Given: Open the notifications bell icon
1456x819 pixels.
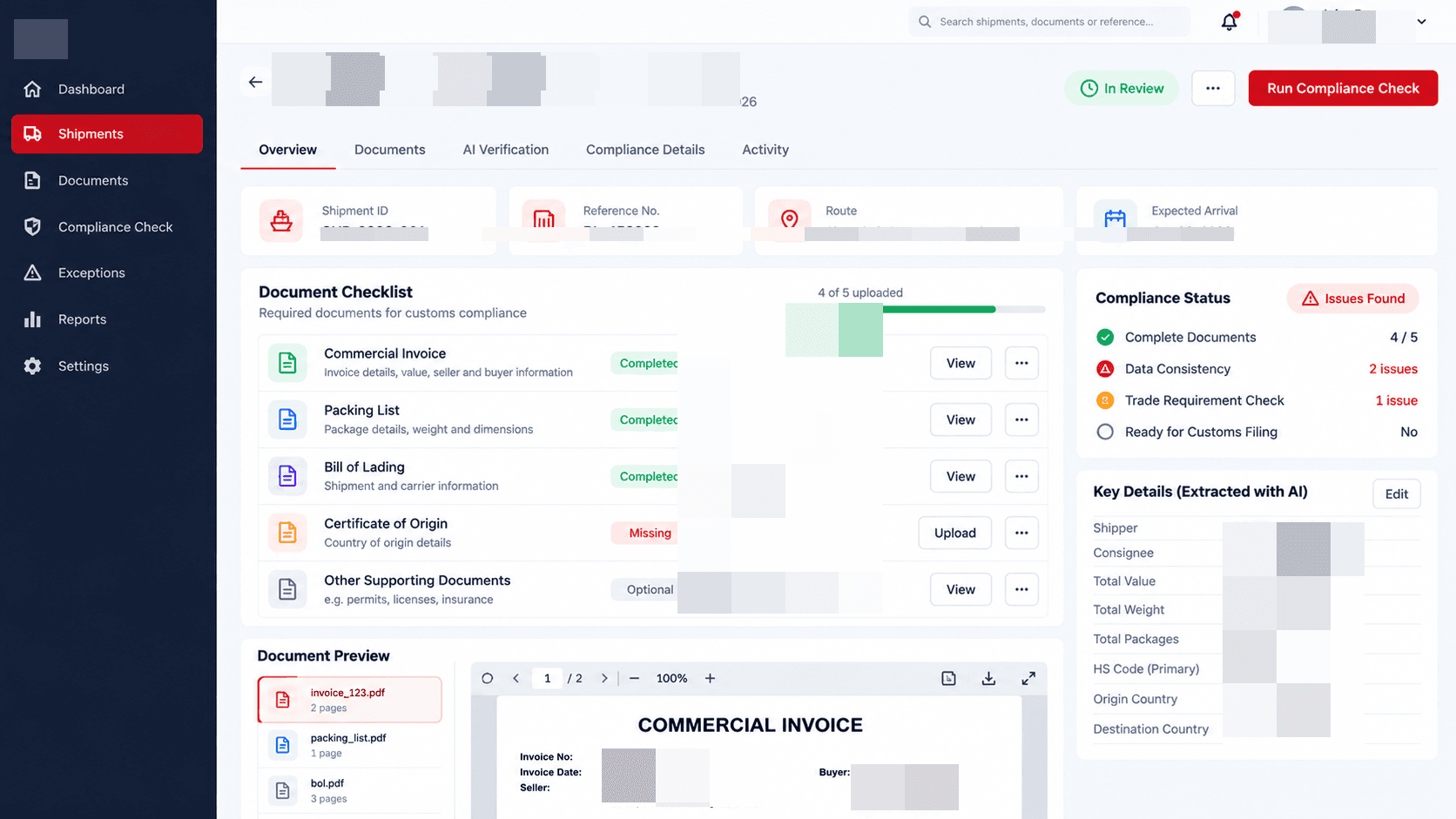Looking at the screenshot, I should click(x=1229, y=22).
